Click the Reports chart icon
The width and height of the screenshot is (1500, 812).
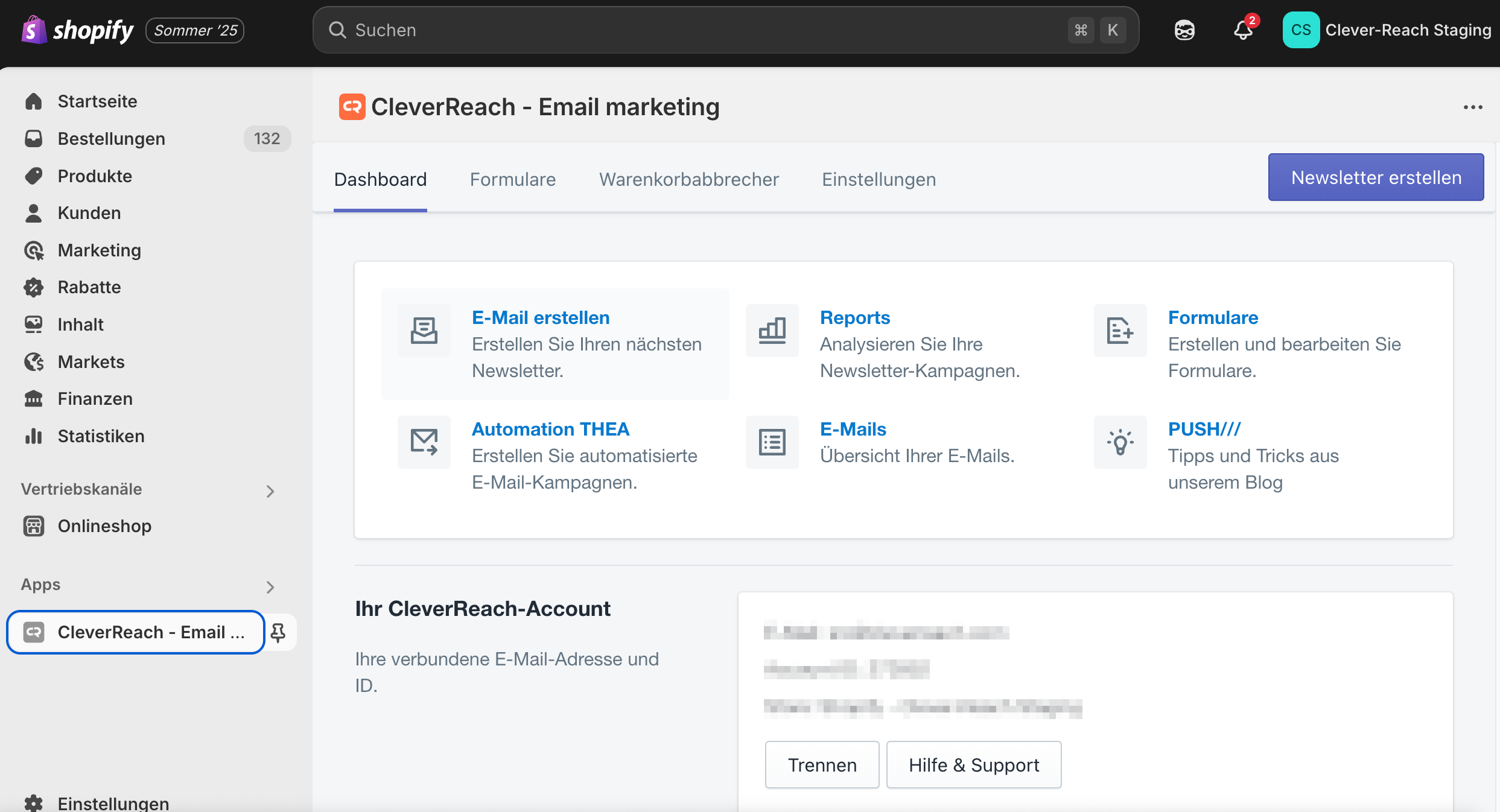click(772, 331)
